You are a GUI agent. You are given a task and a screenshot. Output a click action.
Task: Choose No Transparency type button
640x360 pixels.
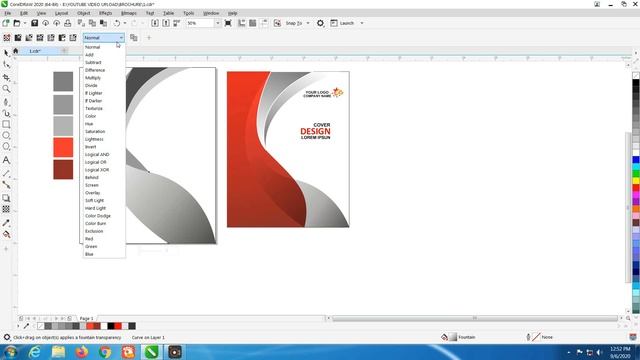pyautogui.click(x=7, y=38)
